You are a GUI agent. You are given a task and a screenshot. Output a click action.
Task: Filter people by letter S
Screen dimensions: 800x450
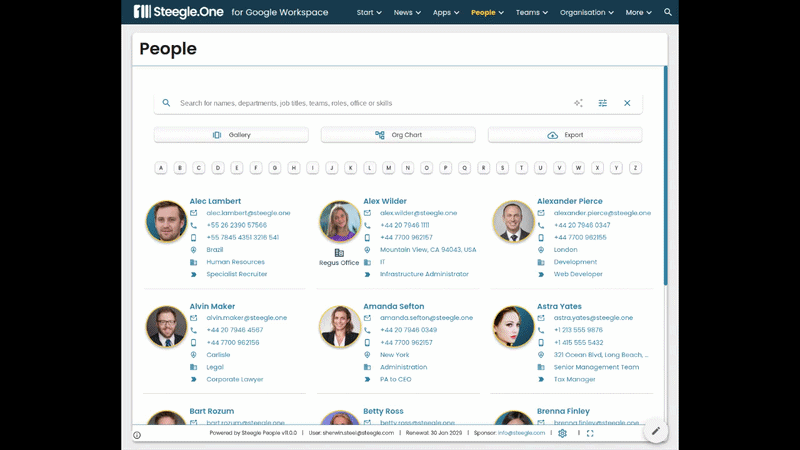(503, 167)
